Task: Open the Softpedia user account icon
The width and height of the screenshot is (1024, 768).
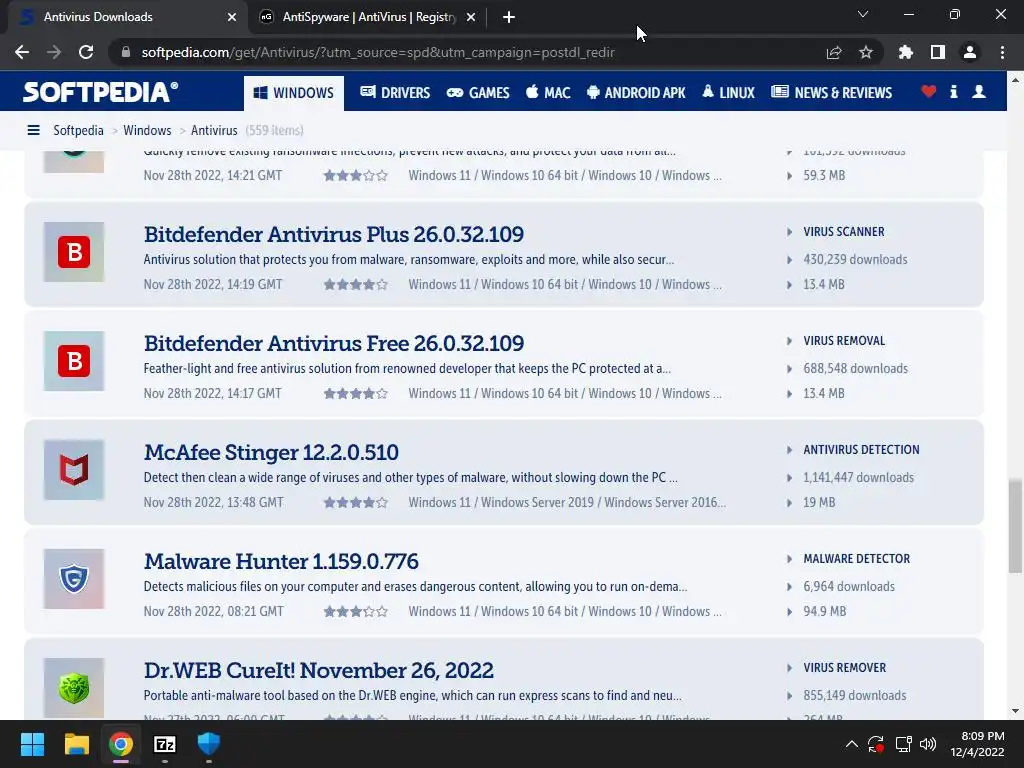Action: click(979, 92)
